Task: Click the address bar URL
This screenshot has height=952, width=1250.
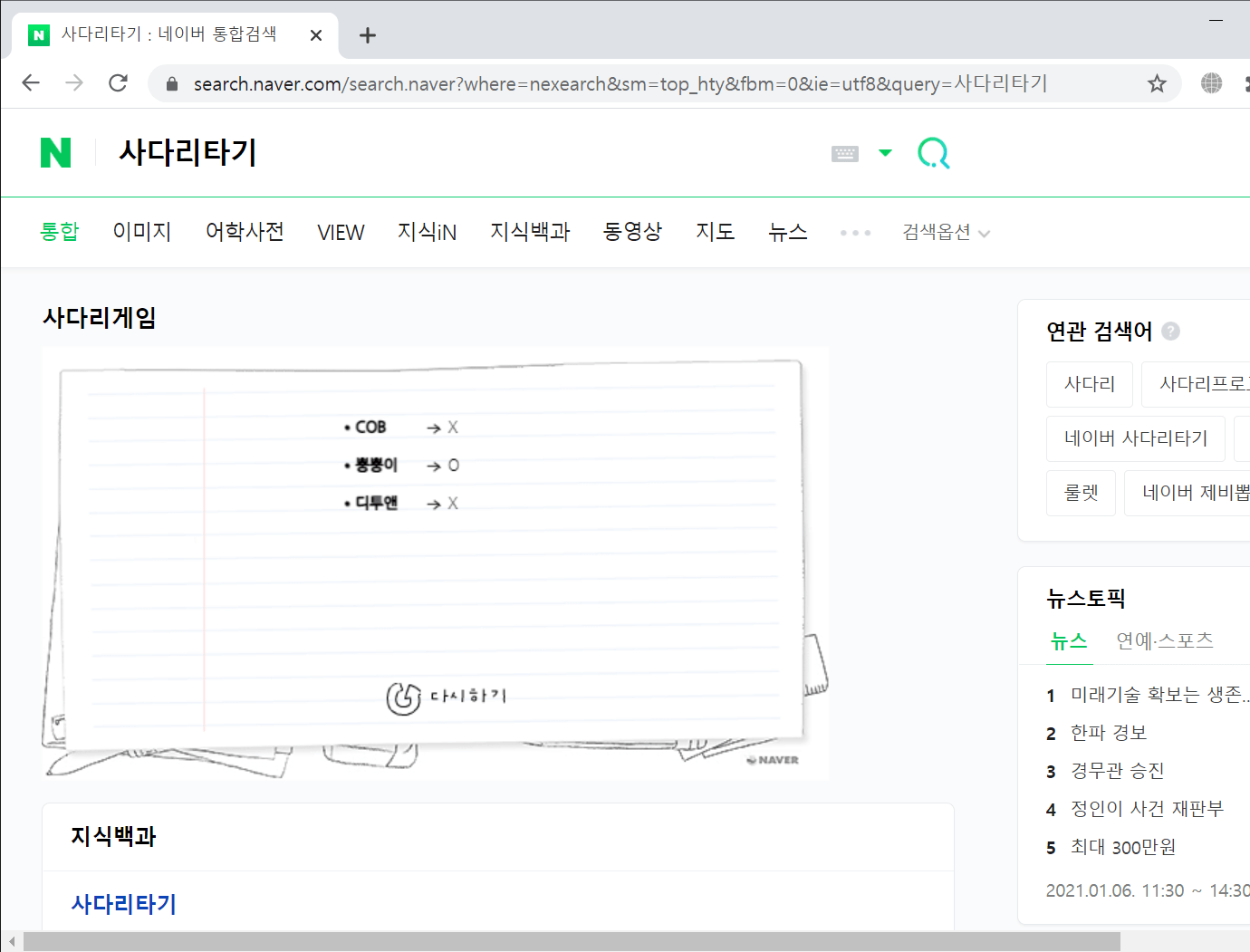Action: point(620,83)
